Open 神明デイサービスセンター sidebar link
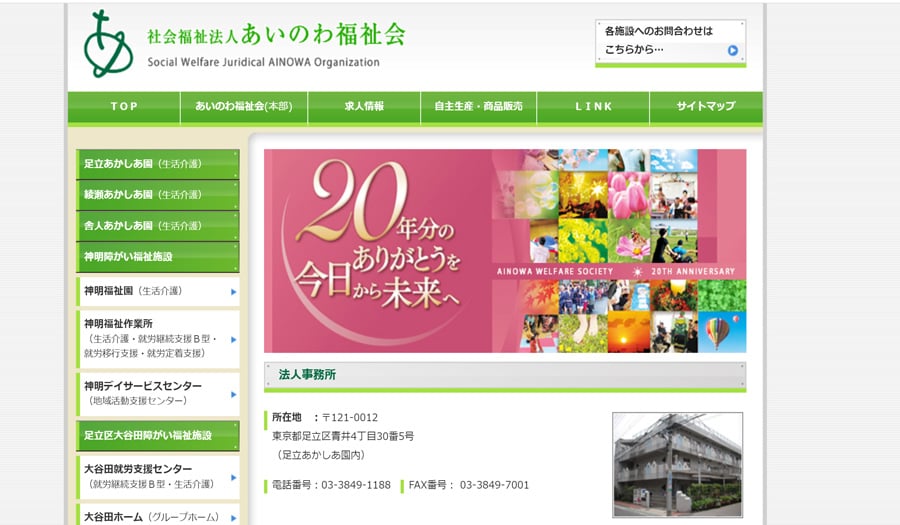 [x=158, y=394]
